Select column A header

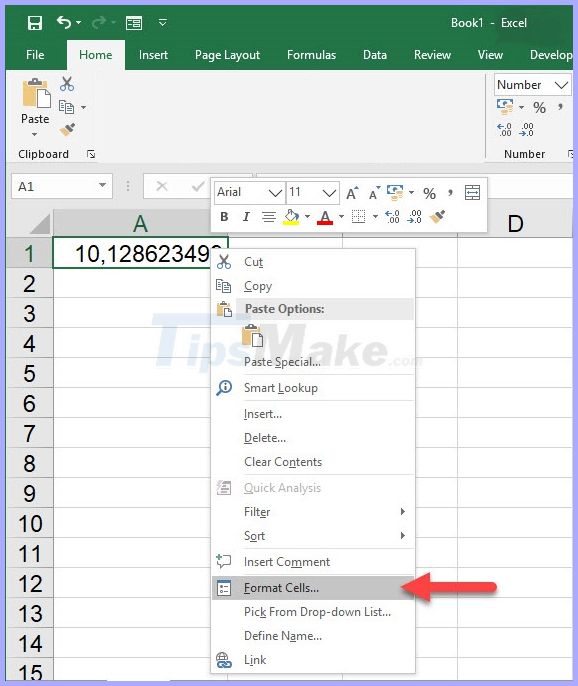tap(140, 224)
